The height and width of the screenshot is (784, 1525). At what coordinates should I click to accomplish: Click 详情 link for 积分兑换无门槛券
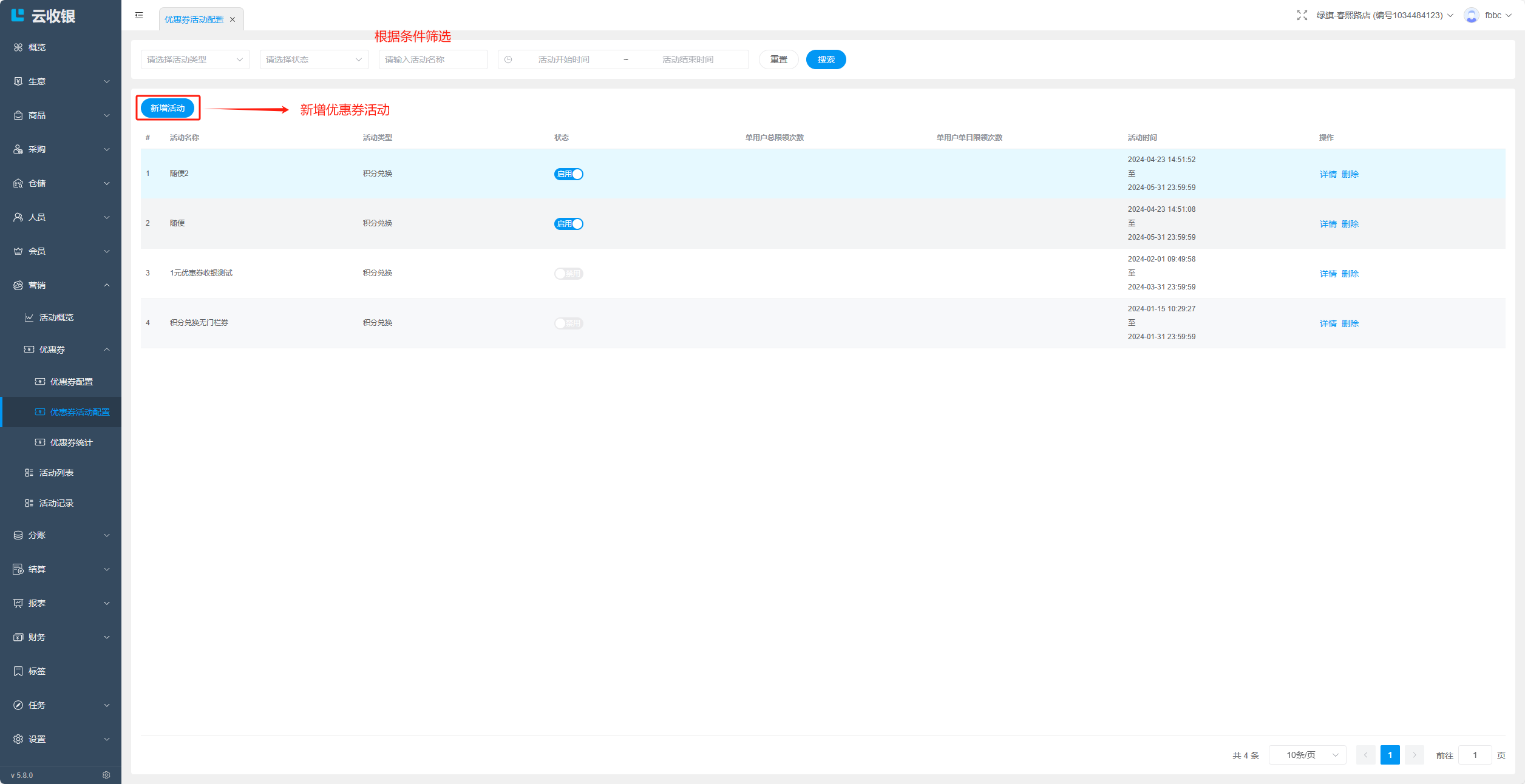pos(1328,323)
